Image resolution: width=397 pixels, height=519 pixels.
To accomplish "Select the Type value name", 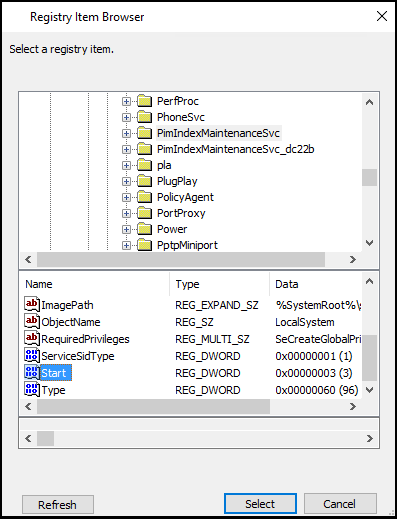I will click(x=53, y=390).
